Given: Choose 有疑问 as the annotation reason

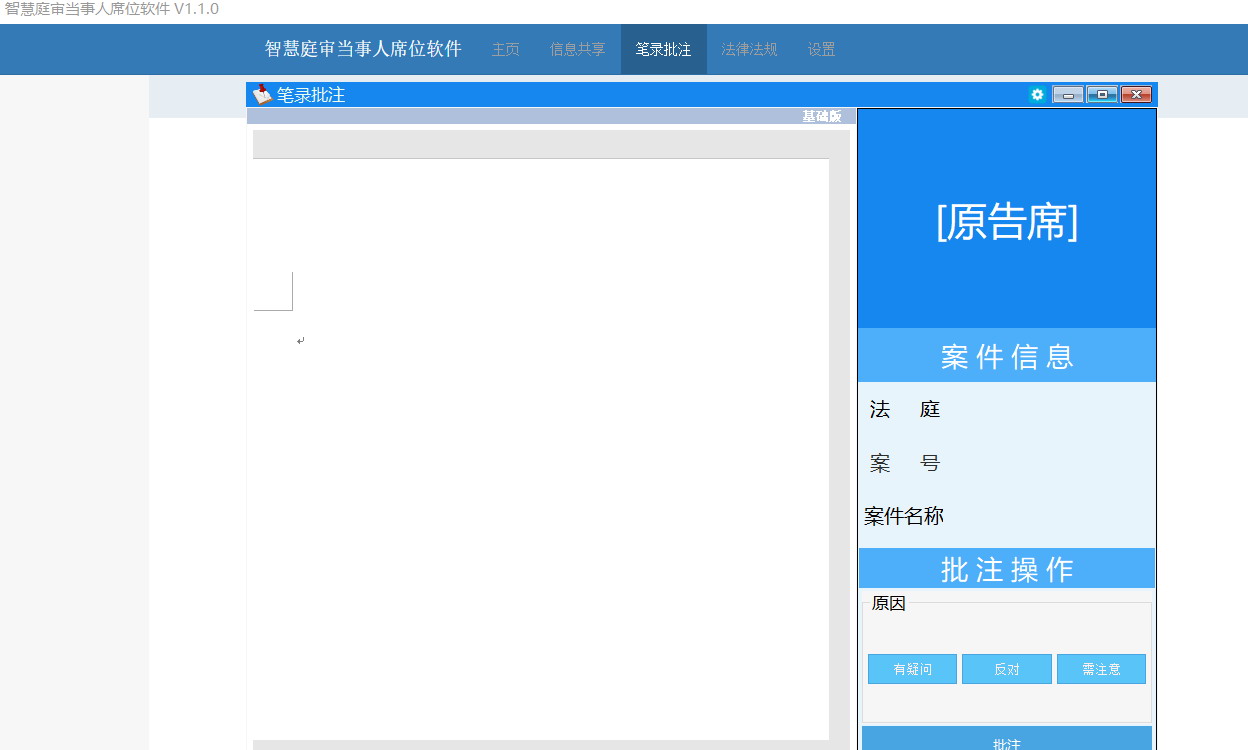Looking at the screenshot, I should click(912, 669).
